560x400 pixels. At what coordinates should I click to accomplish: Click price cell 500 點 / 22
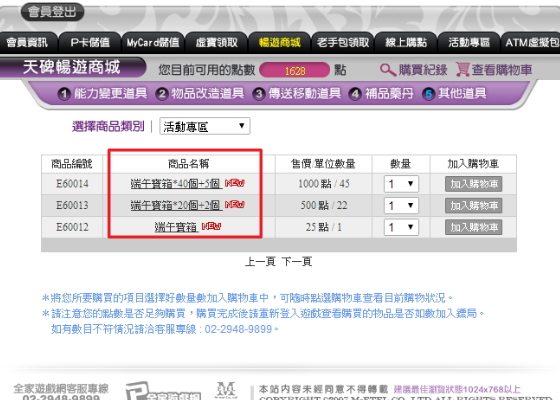(x=324, y=205)
